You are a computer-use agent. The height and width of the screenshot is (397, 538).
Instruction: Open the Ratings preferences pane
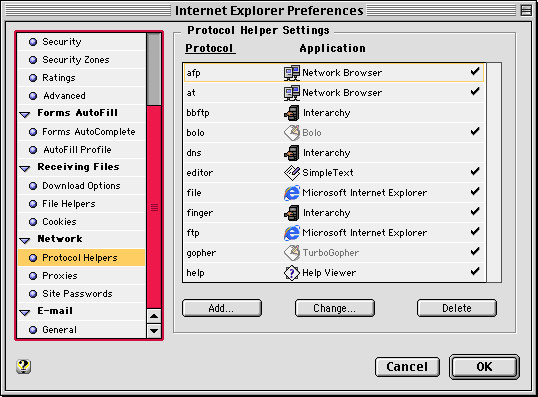[x=82, y=78]
